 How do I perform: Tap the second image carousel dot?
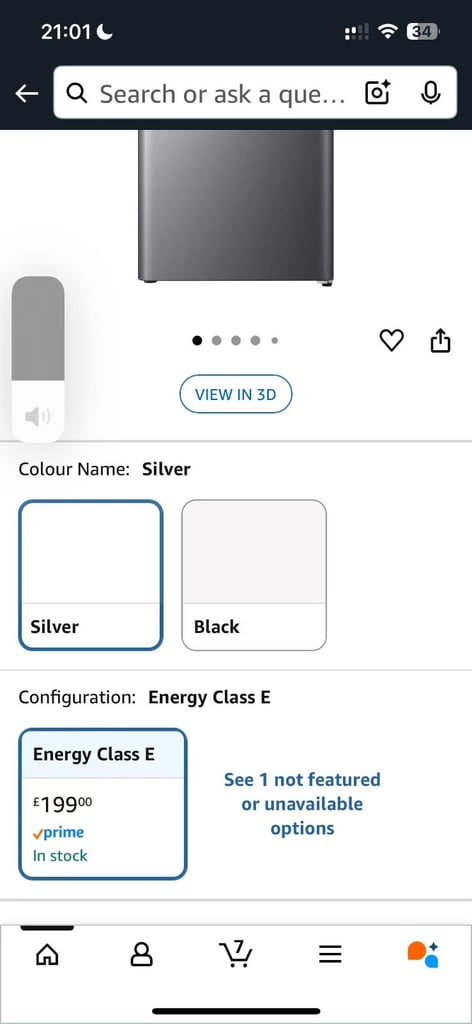point(217,340)
